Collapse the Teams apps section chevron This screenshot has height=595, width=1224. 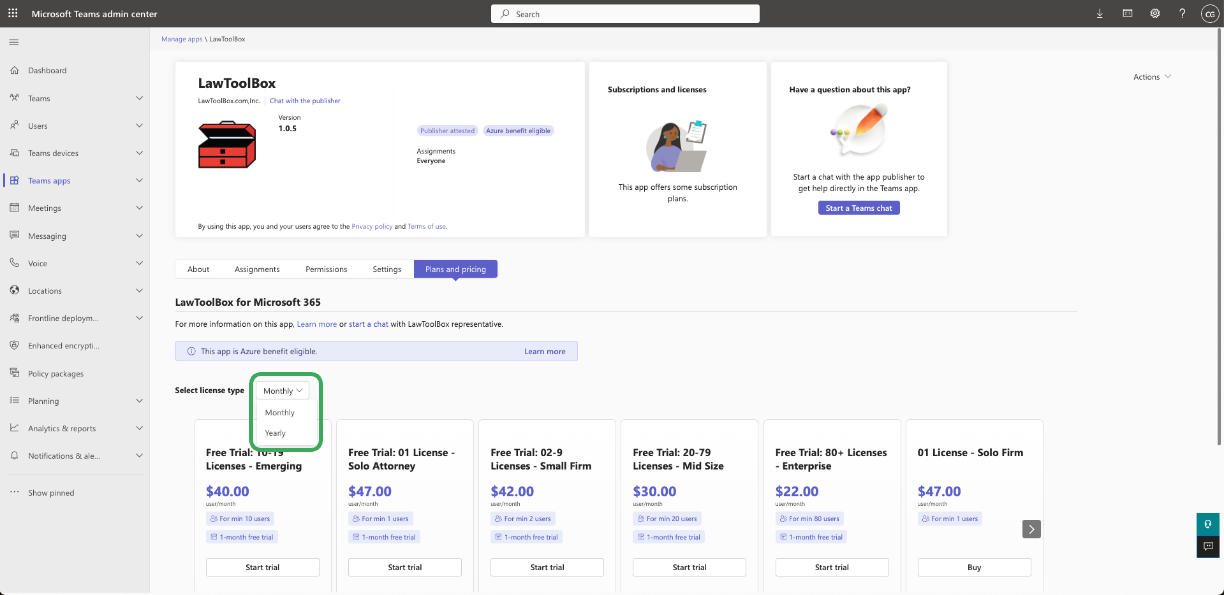click(139, 181)
